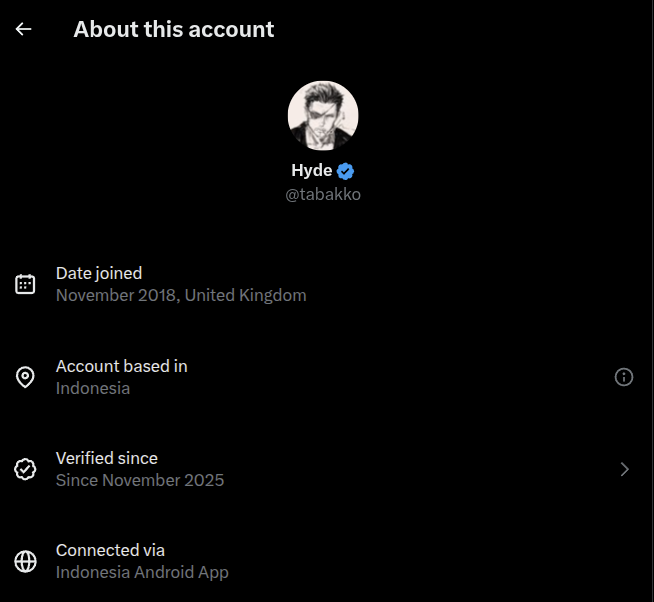The height and width of the screenshot is (602, 654).
Task: Select the Connected via label
Action: [110, 550]
